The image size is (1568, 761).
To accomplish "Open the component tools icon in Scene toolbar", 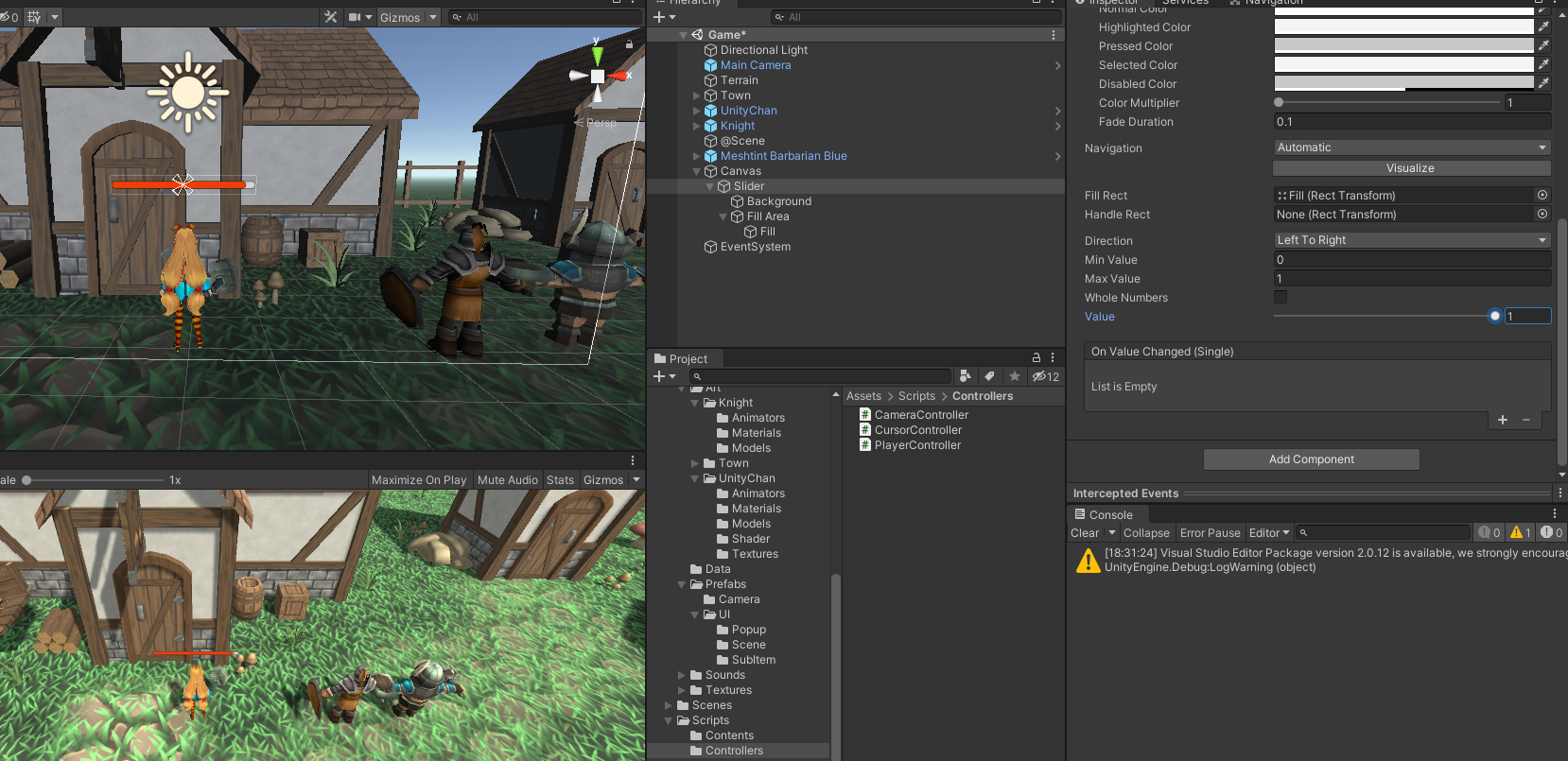I will [330, 17].
